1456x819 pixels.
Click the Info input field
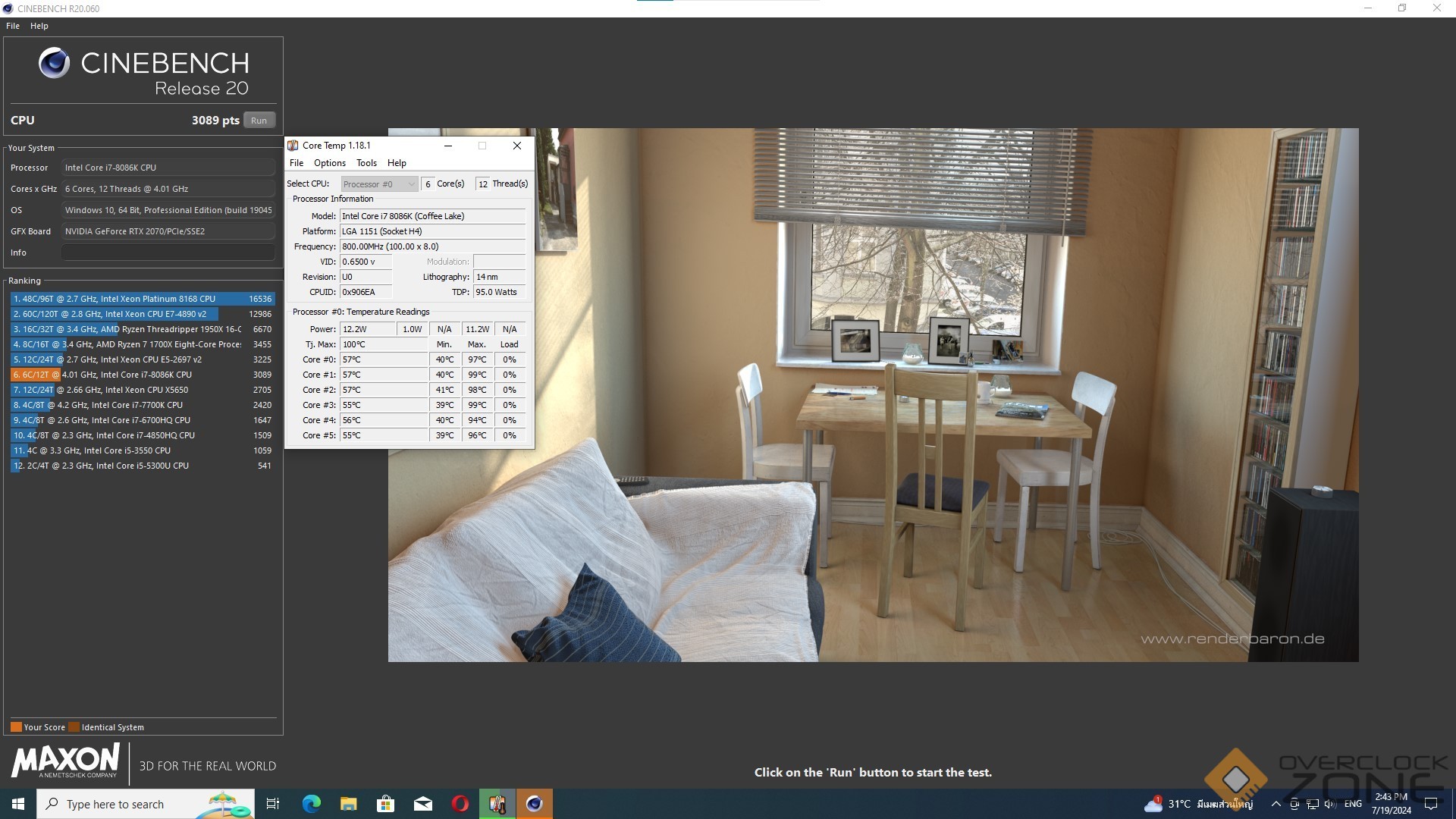168,253
